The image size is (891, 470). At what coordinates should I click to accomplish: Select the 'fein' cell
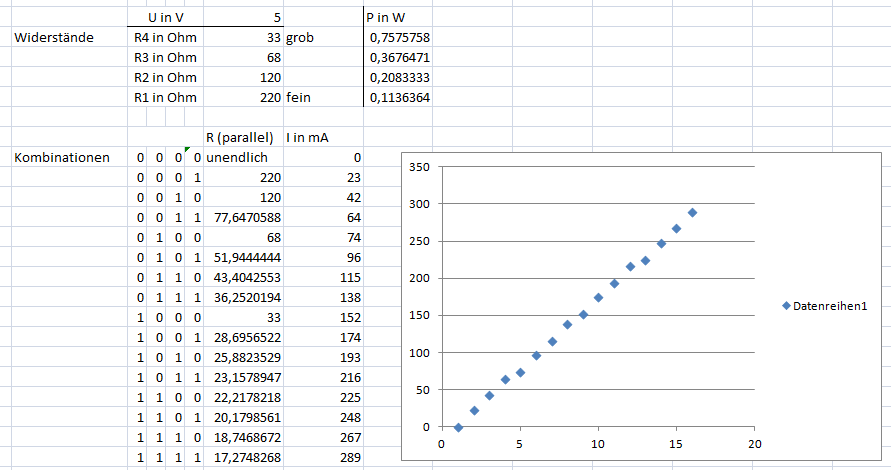(323, 97)
